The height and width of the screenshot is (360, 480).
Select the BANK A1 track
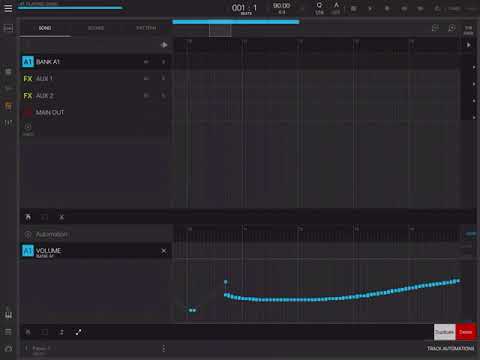tap(96, 62)
